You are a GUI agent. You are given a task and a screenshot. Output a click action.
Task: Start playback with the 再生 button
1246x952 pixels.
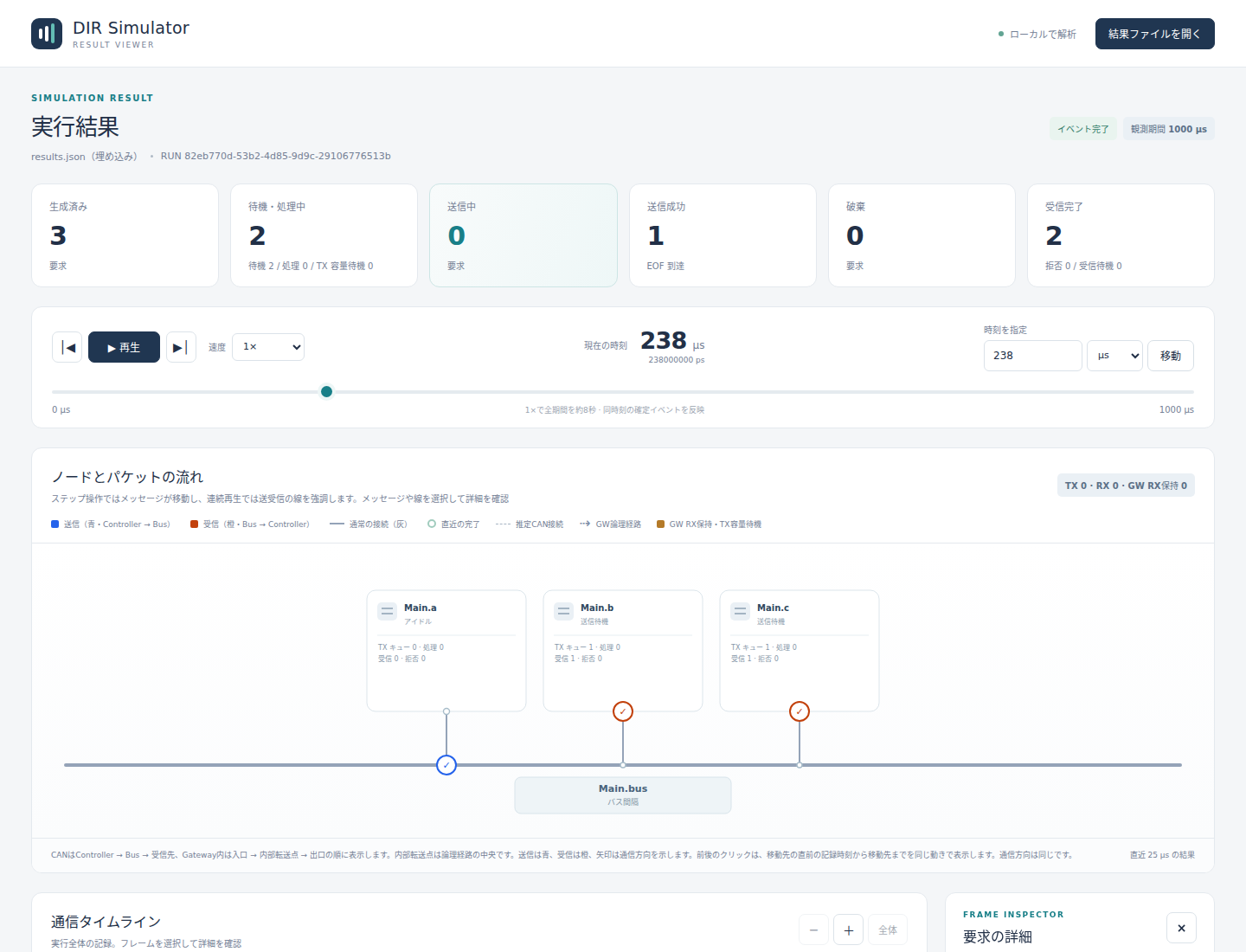(124, 347)
